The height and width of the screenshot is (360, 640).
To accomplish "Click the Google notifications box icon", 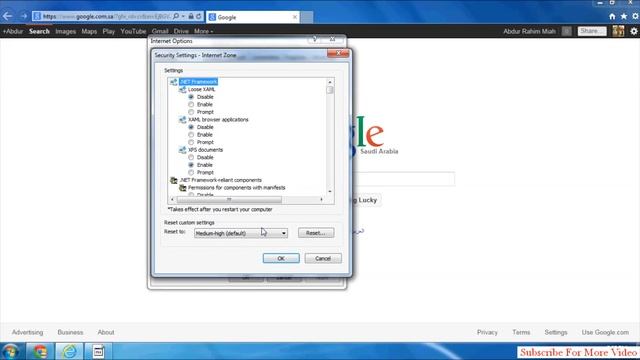I will (x=567, y=31).
